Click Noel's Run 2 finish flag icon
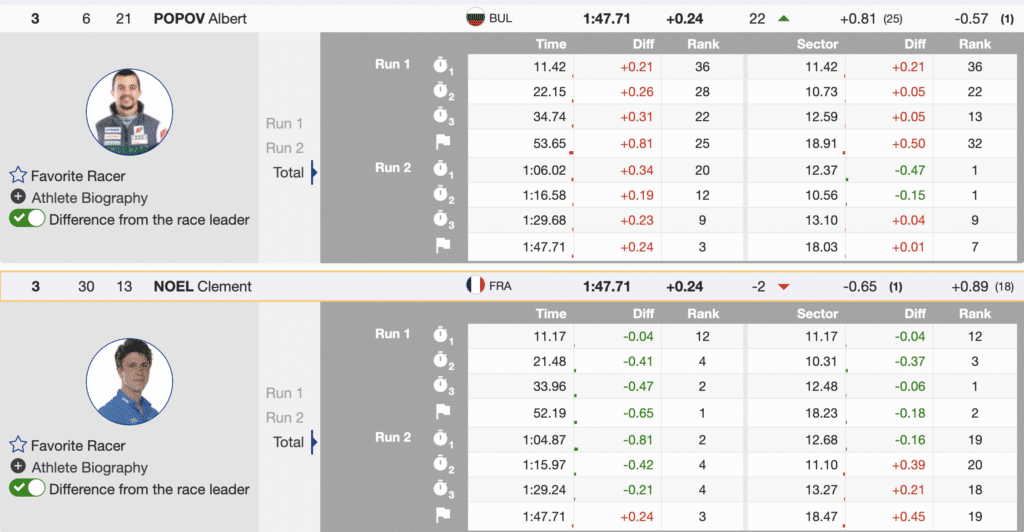 [x=443, y=514]
